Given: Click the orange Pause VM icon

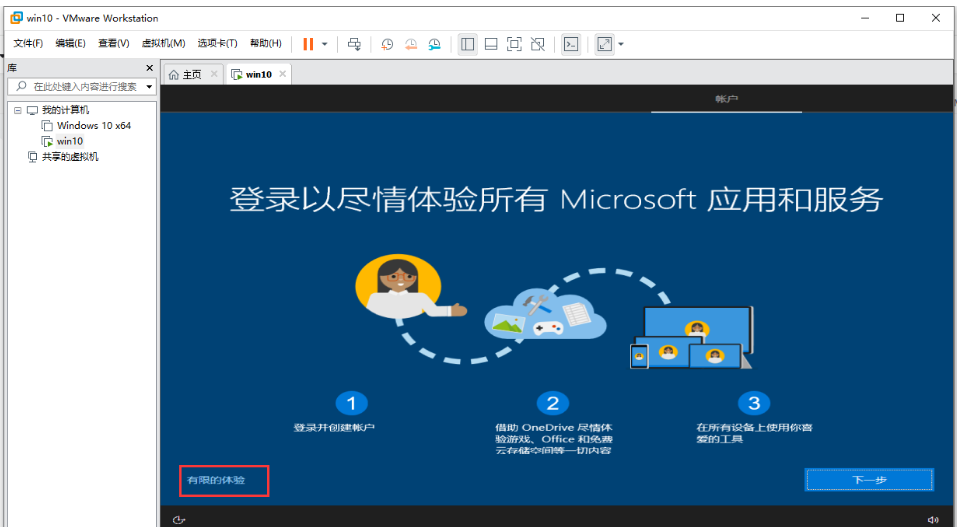Looking at the screenshot, I should tap(308, 44).
